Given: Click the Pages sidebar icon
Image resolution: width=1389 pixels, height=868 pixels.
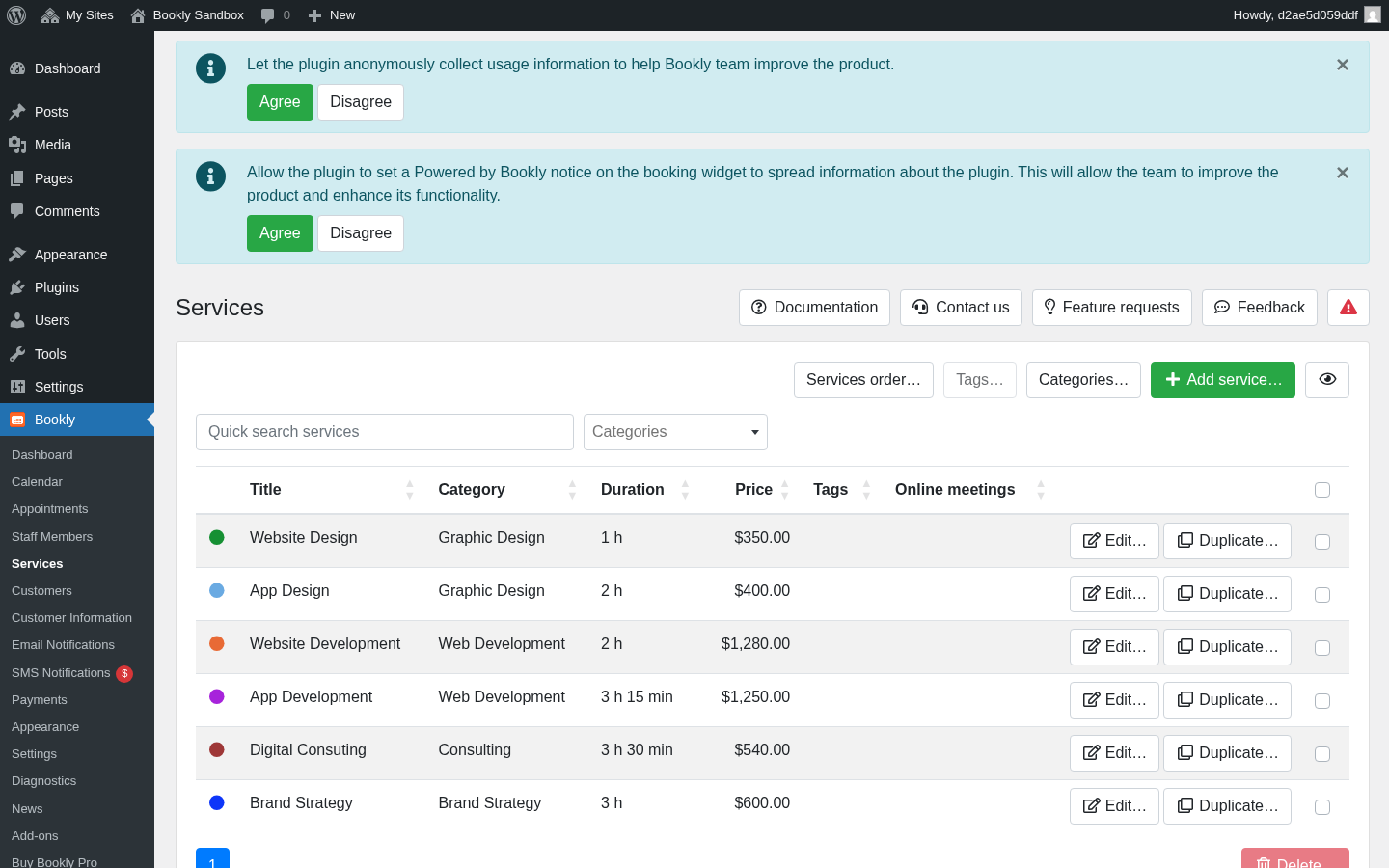Looking at the screenshot, I should 17,178.
